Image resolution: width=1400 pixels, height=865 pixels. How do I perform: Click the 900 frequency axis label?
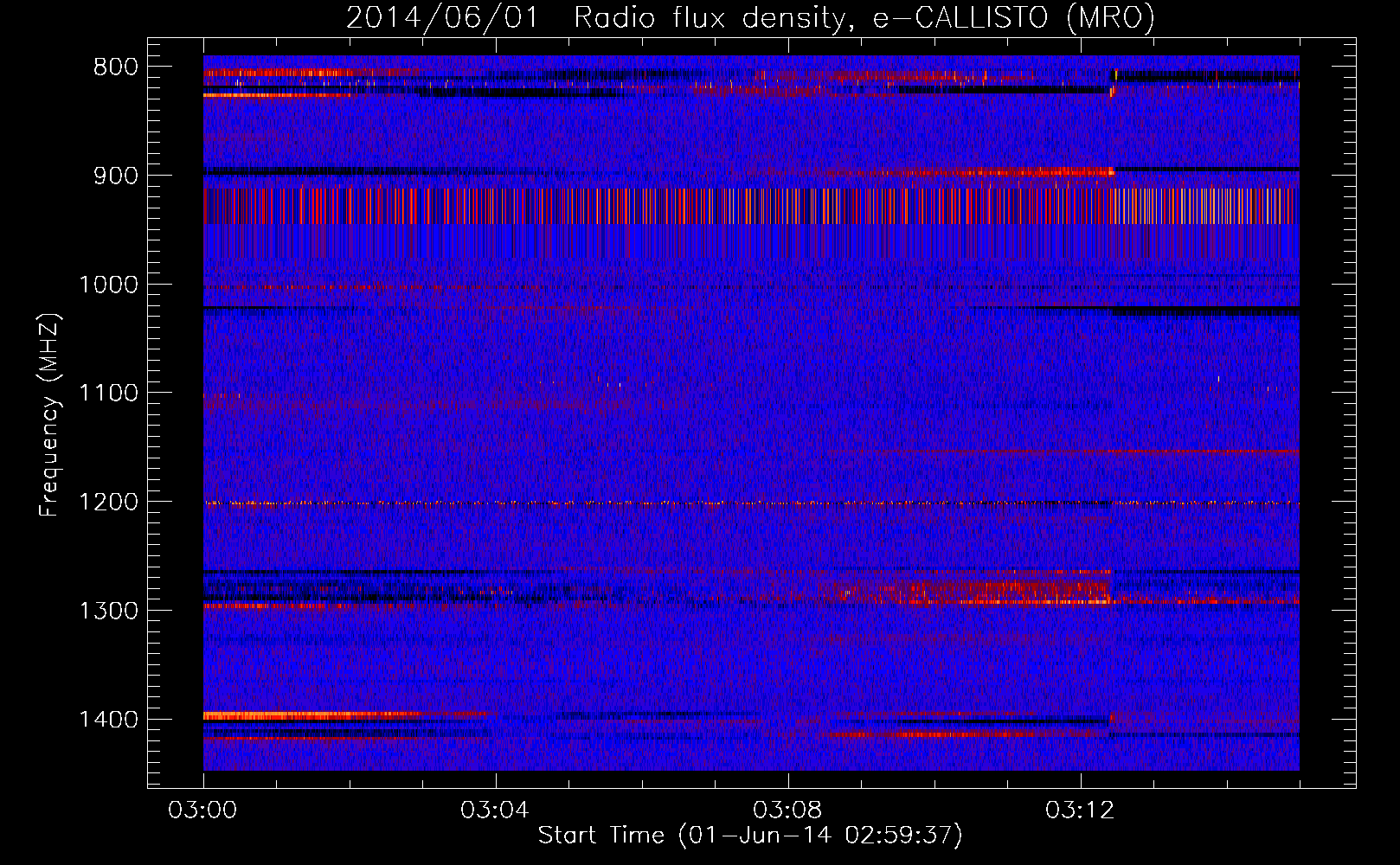[x=115, y=176]
